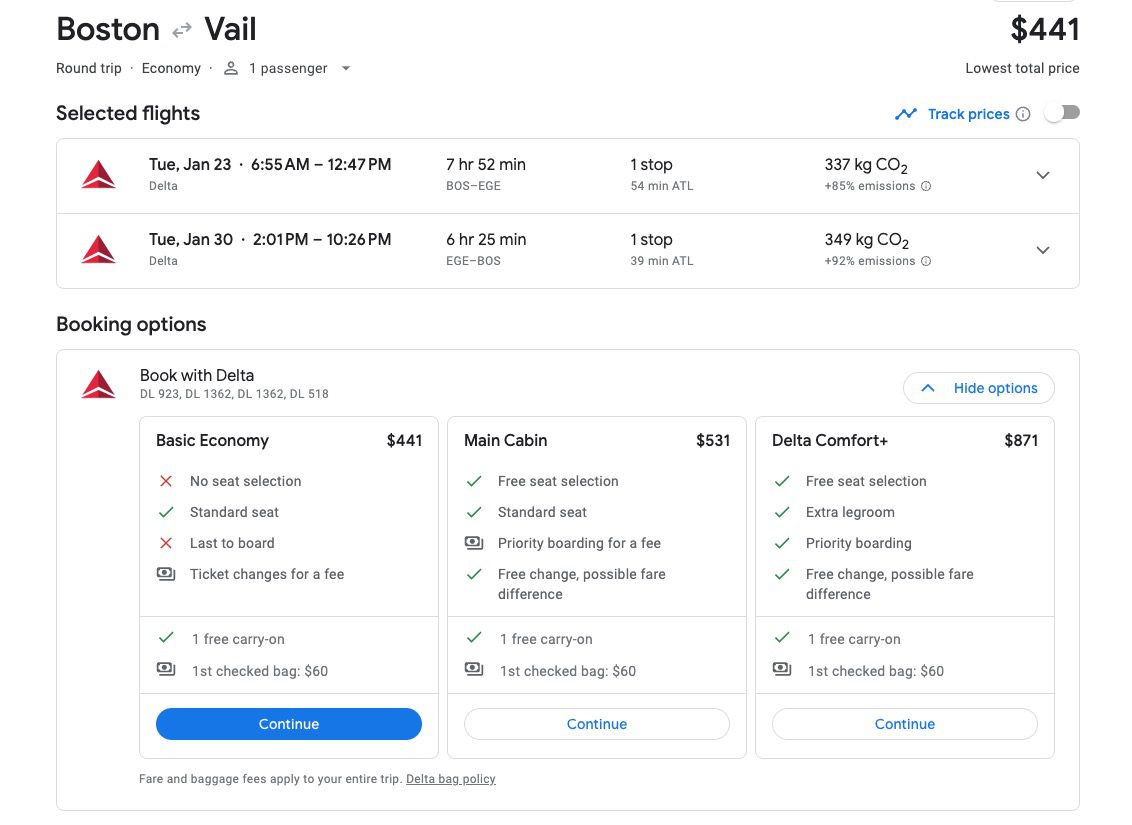The width and height of the screenshot is (1132, 825).
Task: Click the Track prices info icon
Action: [x=1022, y=114]
